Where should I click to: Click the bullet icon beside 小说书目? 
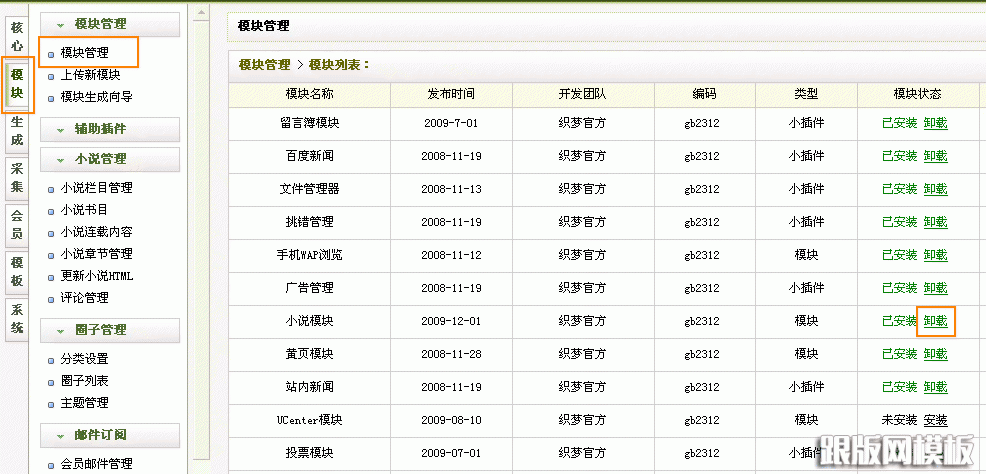pyautogui.click(x=51, y=211)
